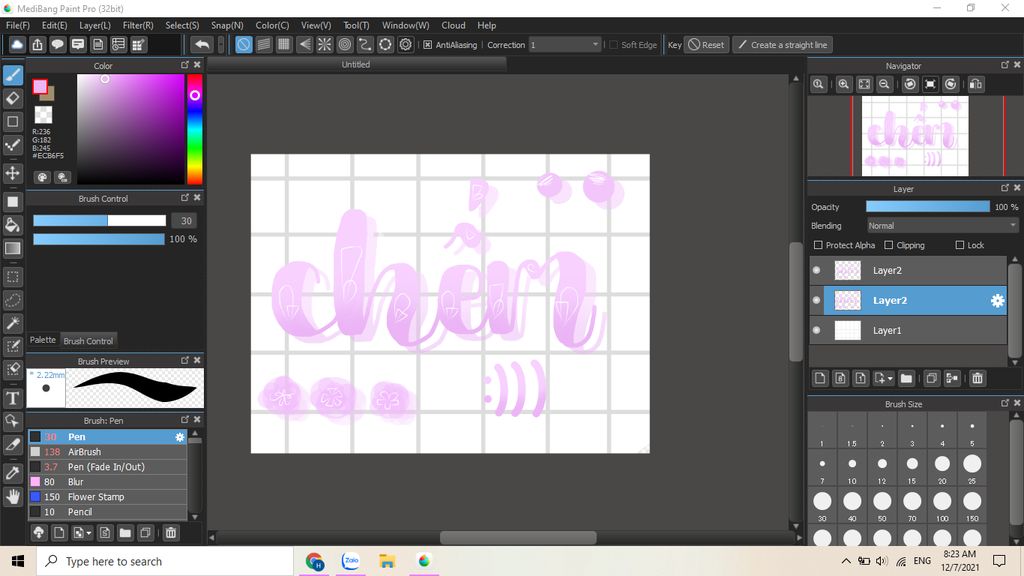Screen dimensions: 1024x576
Task: Select the transparent color swatch
Action: pyautogui.click(x=43, y=114)
